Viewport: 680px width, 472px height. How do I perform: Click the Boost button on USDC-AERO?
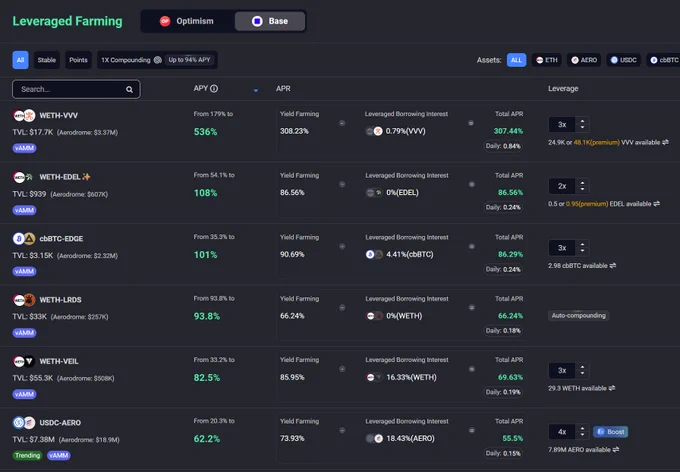coord(611,432)
